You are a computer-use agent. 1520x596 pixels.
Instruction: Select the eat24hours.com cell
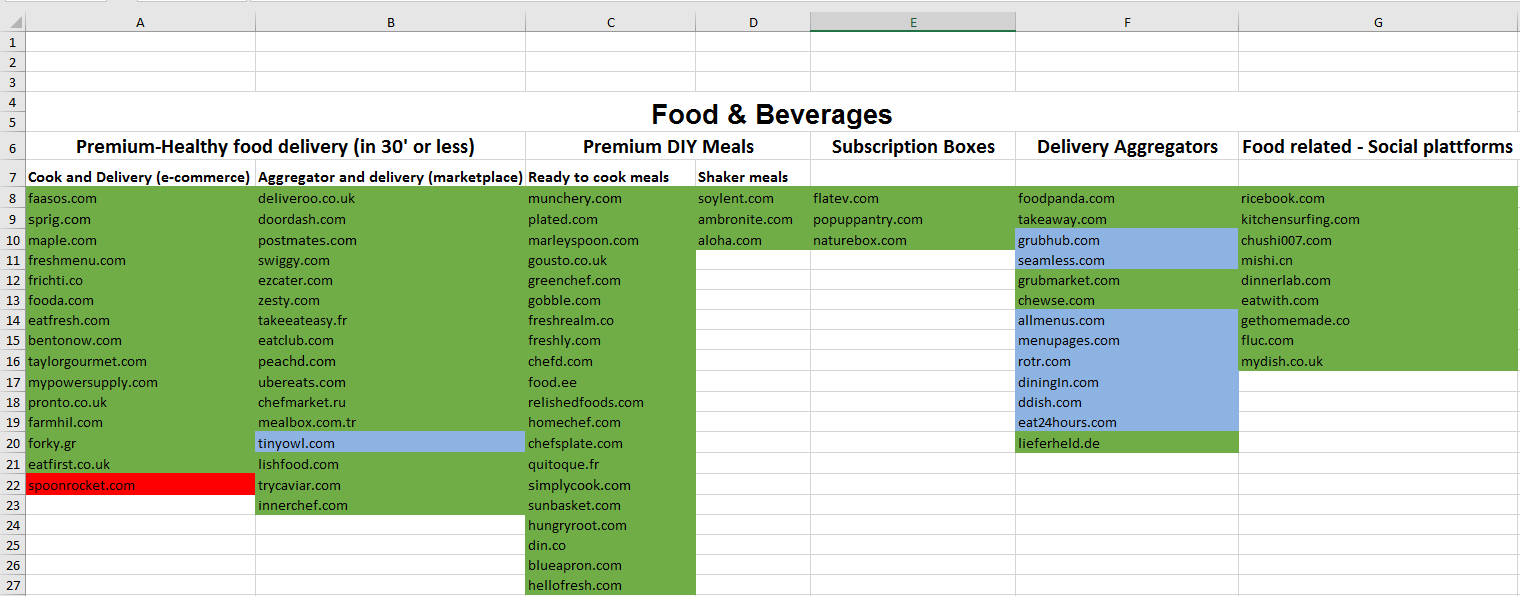[1127, 422]
